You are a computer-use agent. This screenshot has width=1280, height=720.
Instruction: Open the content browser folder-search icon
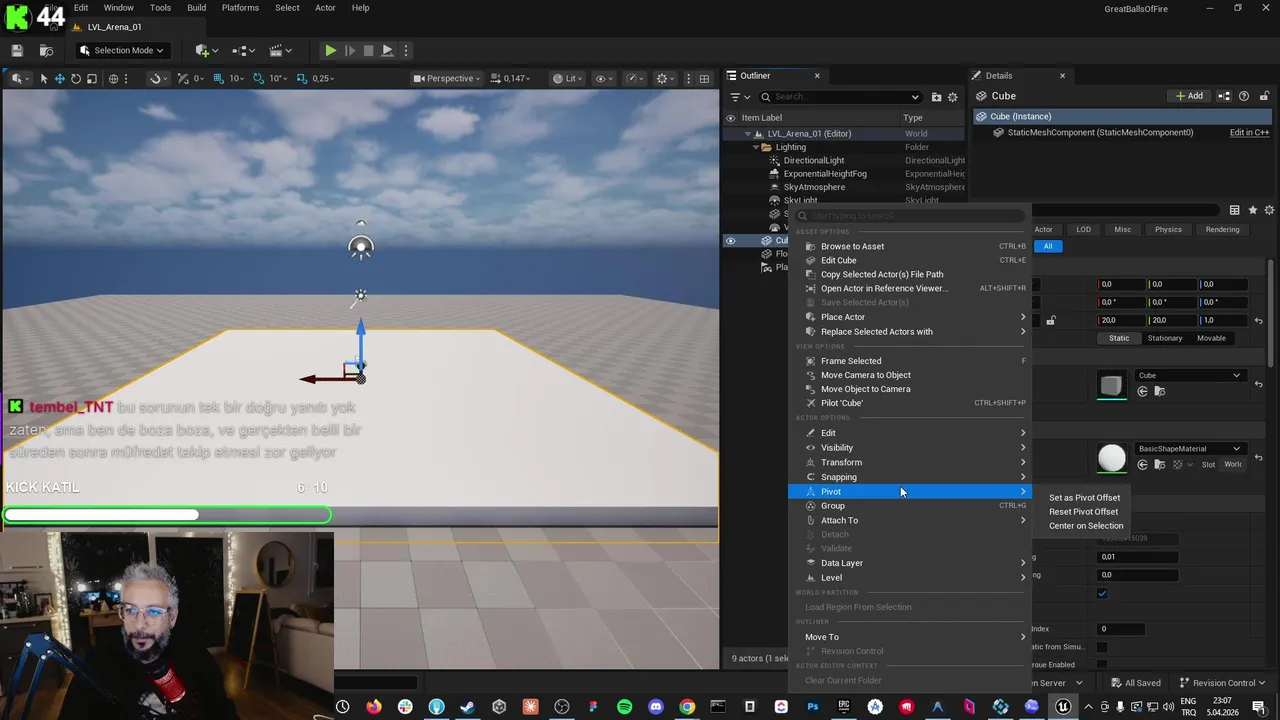(x=46, y=50)
